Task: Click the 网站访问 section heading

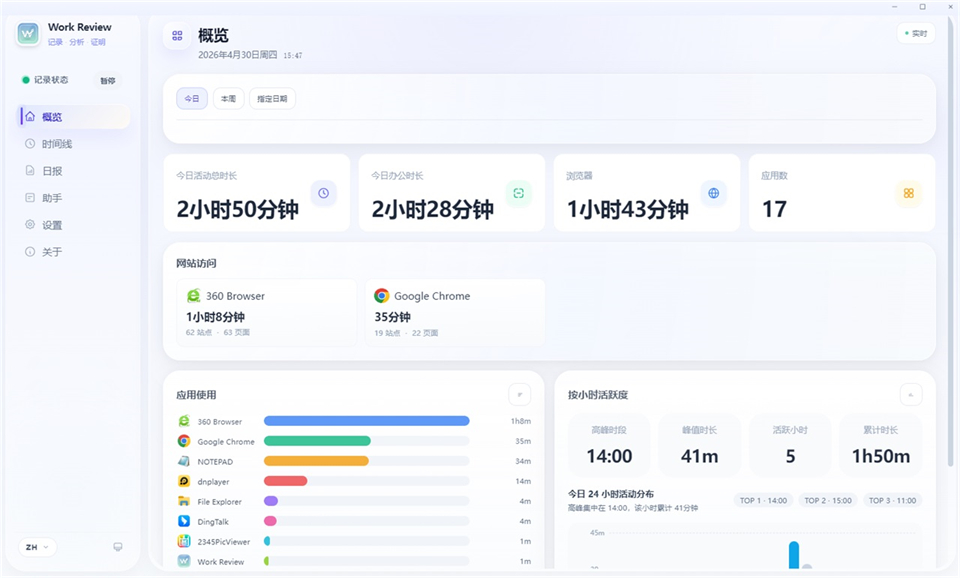Action: (196, 263)
